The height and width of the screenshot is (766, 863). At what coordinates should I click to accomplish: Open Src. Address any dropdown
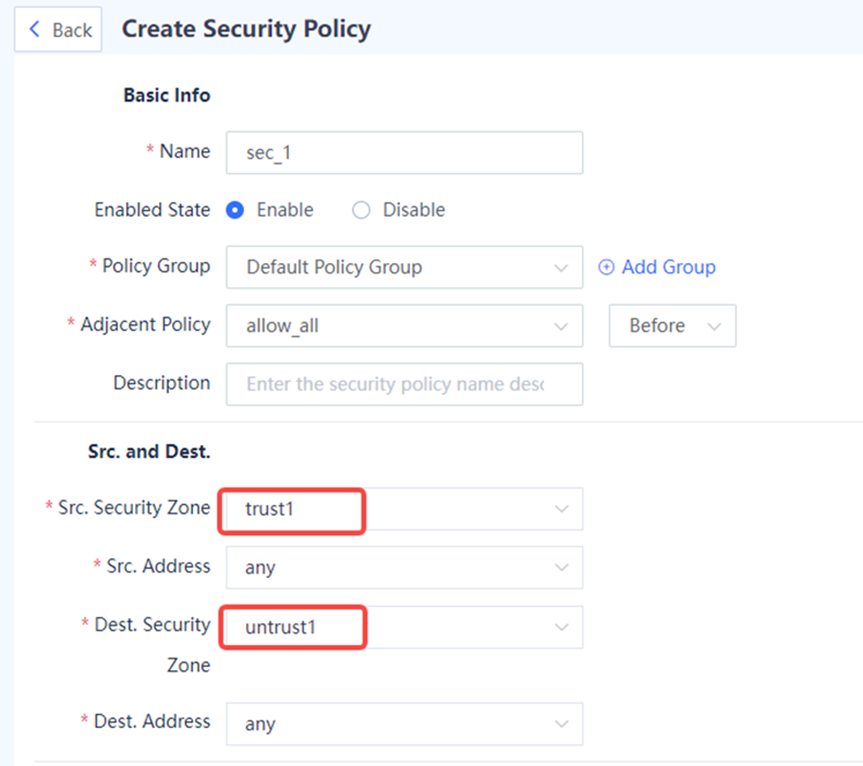point(404,567)
